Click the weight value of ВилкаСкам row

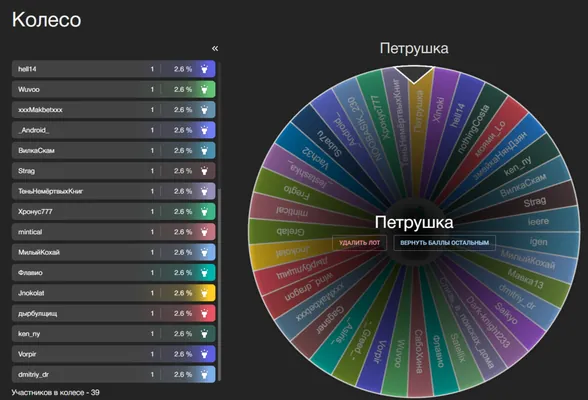(152, 151)
